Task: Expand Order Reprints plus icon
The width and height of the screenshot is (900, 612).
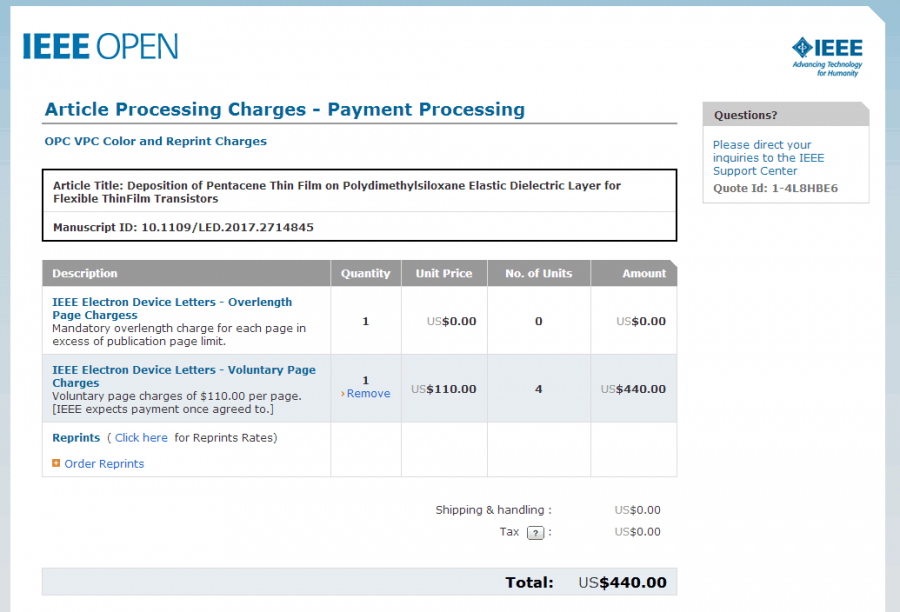Action: pyautogui.click(x=56, y=463)
